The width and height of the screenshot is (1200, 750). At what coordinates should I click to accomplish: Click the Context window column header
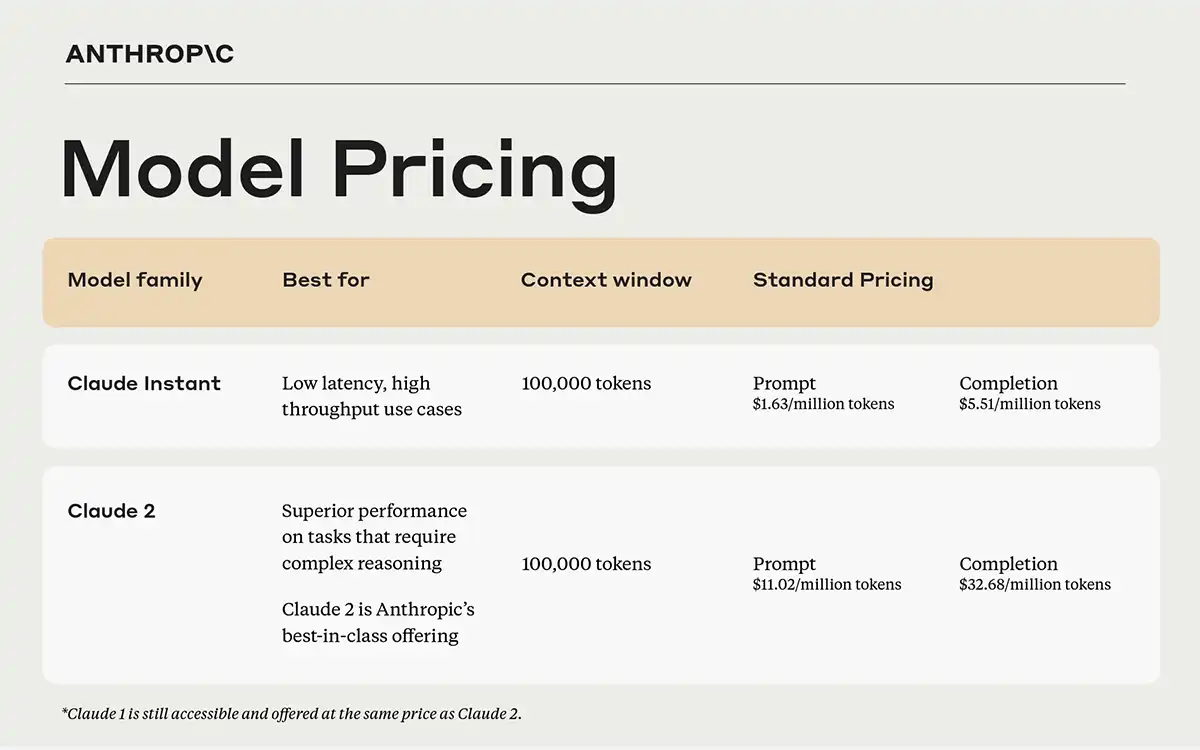tap(606, 280)
